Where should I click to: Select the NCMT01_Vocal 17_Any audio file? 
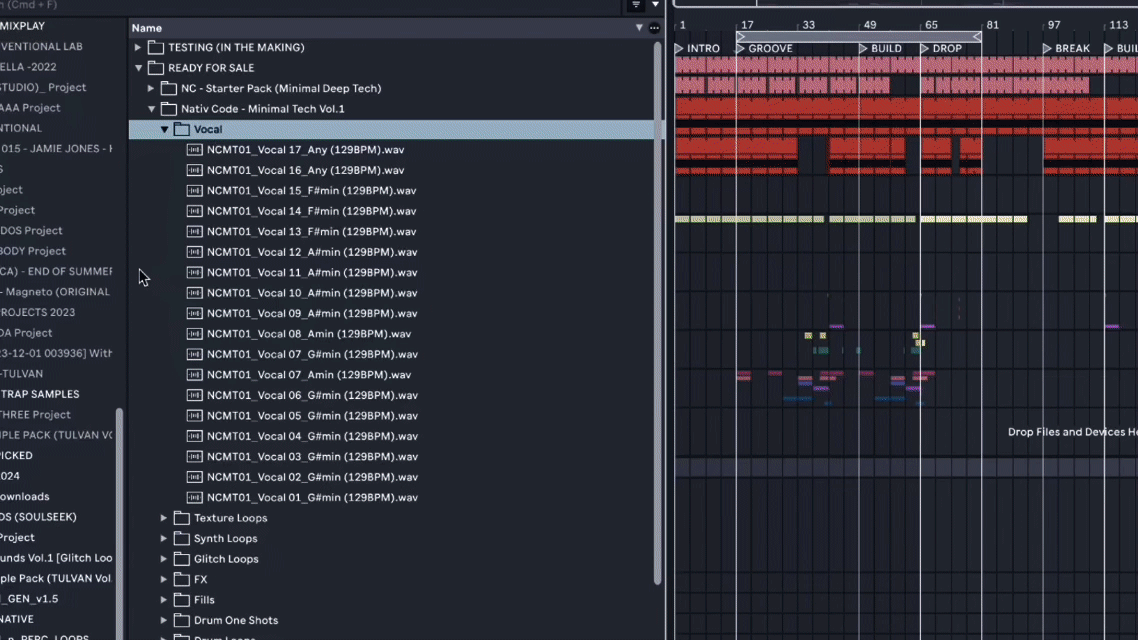pyautogui.click(x=305, y=150)
